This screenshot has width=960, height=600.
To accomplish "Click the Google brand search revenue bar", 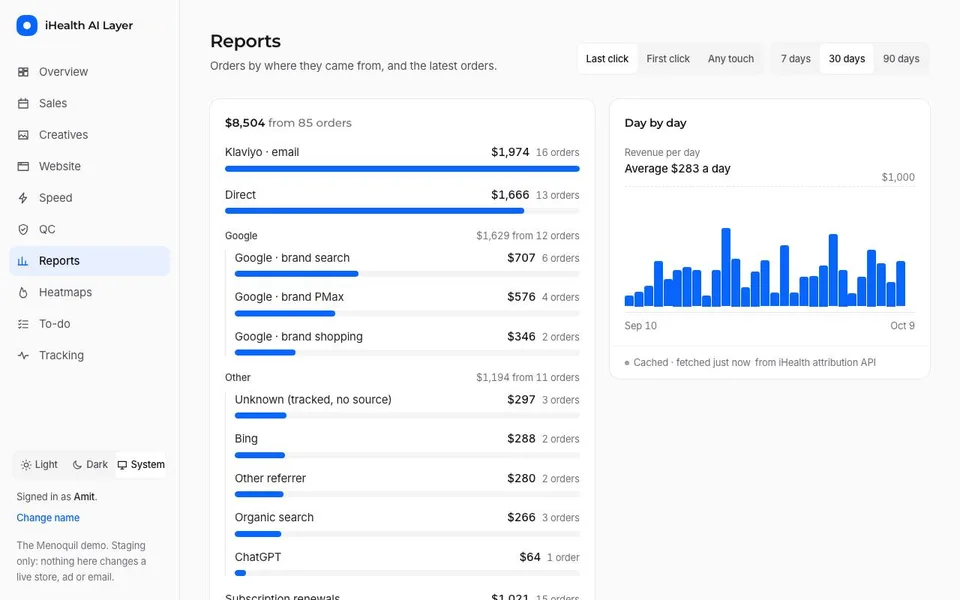I will (x=296, y=274).
